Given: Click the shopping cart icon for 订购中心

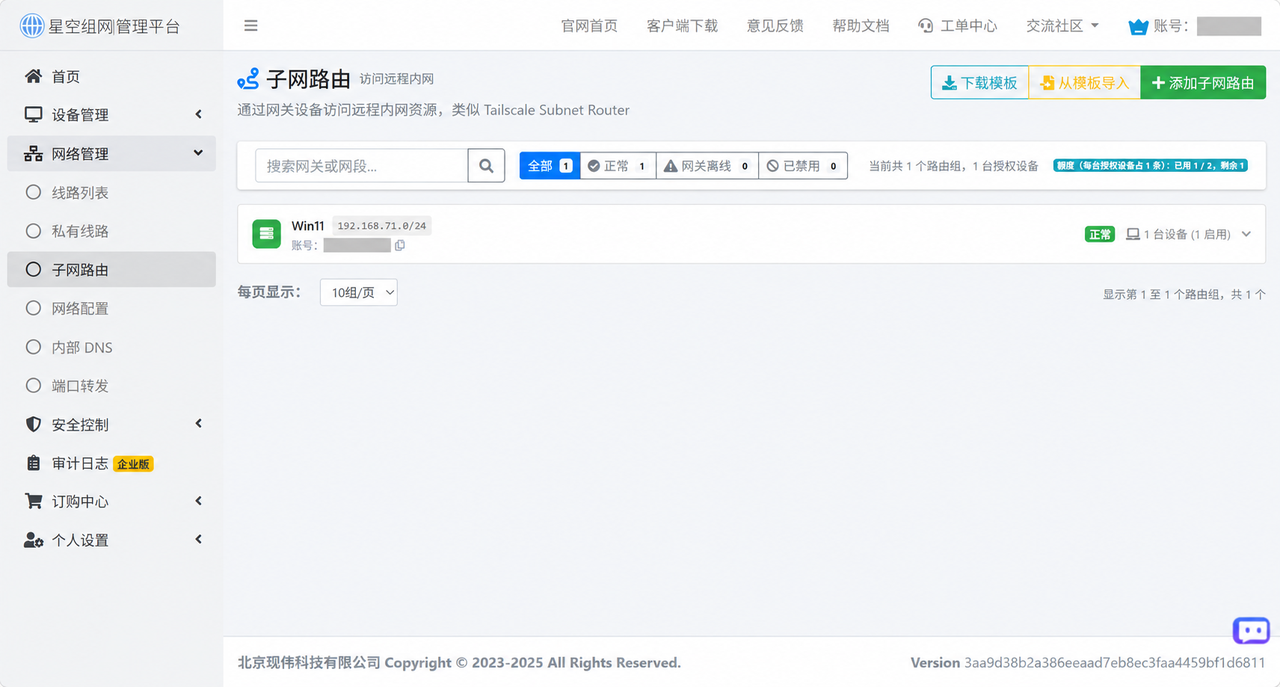Looking at the screenshot, I should click(x=34, y=501).
